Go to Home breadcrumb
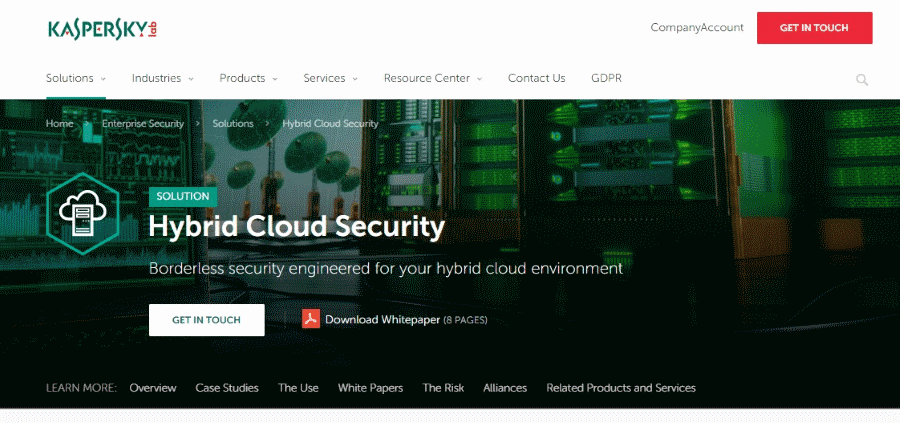Screen dimensions: 900x423 pos(60,123)
